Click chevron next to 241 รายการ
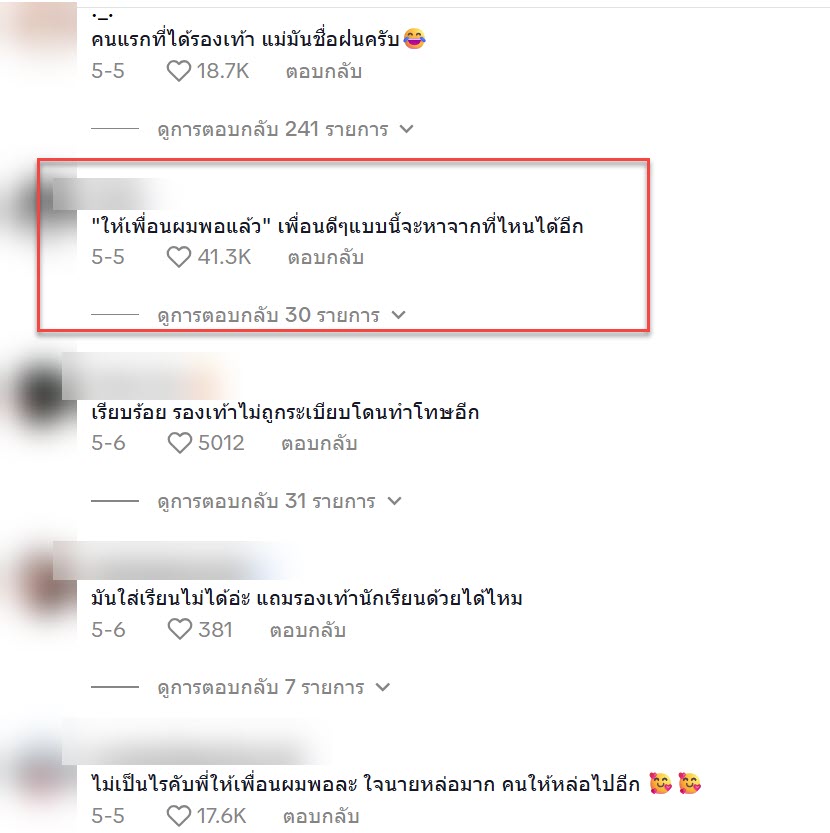Screen dimensions: 830x833 [406, 129]
